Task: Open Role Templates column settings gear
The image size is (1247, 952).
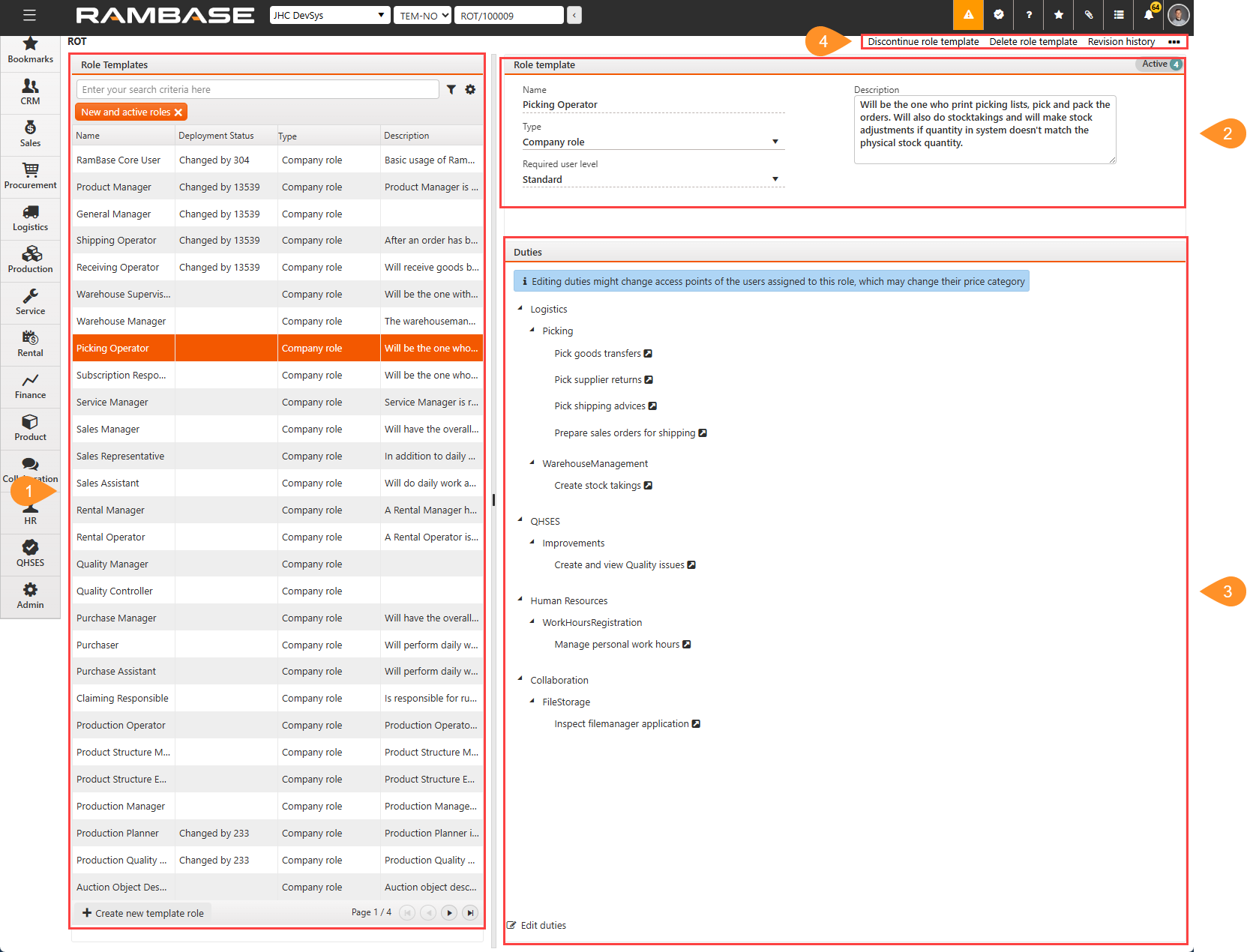Action: pos(470,90)
